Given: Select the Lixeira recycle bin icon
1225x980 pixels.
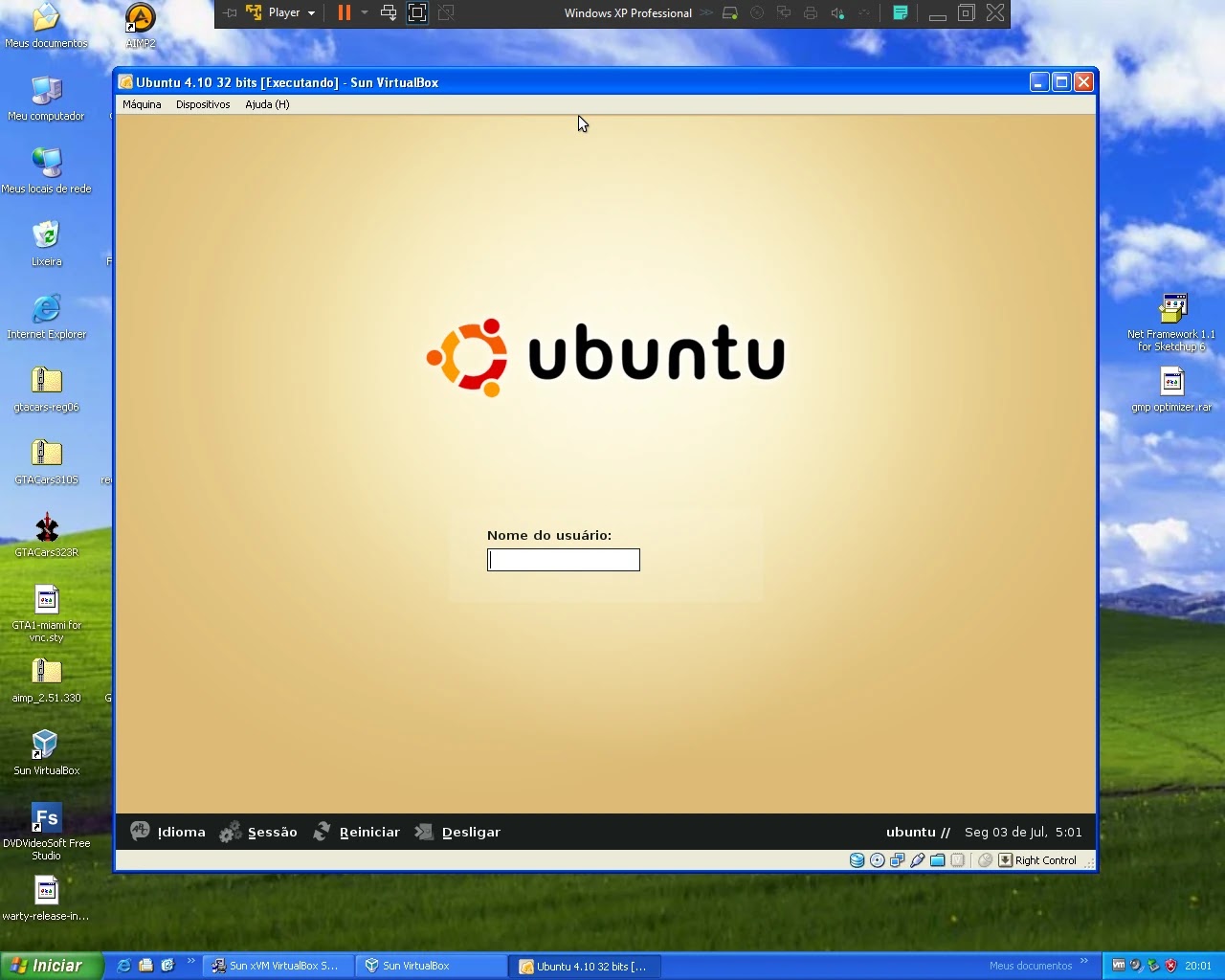Looking at the screenshot, I should click(x=46, y=244).
